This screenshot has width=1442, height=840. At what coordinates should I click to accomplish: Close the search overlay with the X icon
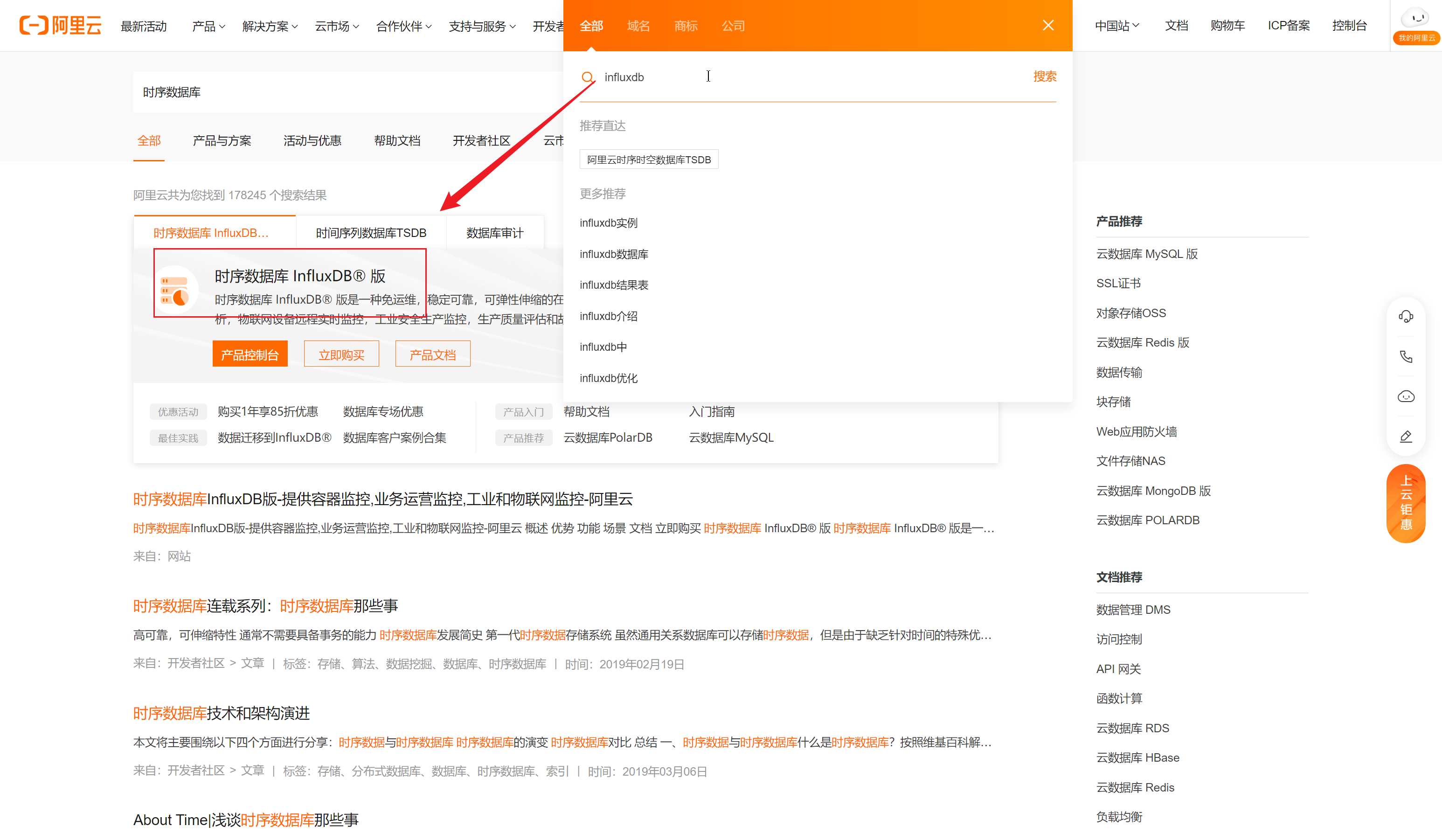tap(1048, 26)
